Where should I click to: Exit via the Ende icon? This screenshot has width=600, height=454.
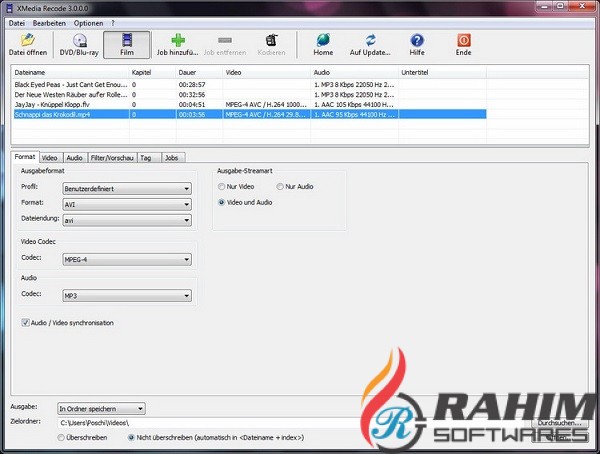tap(463, 40)
